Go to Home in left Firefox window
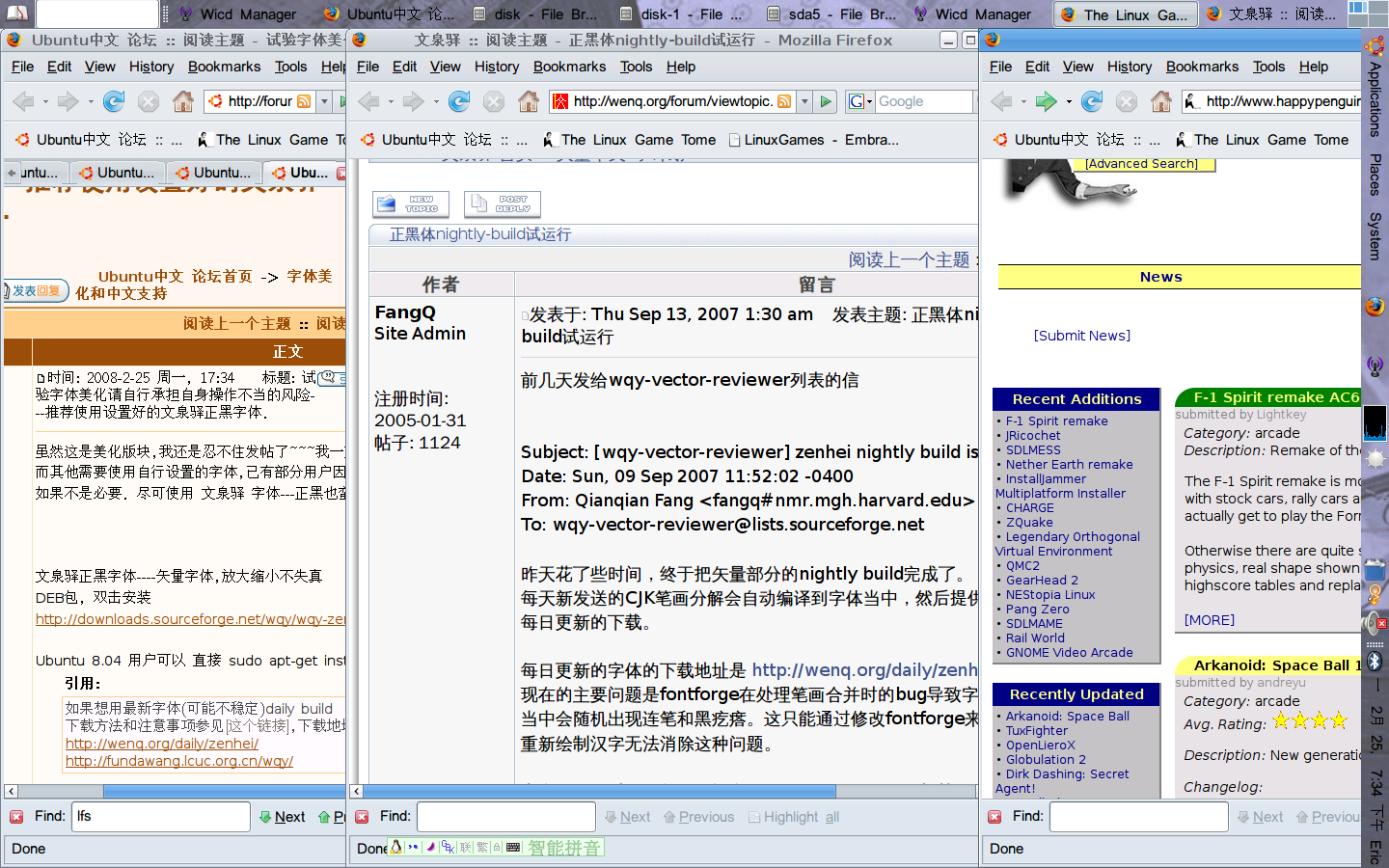This screenshot has height=868, width=1389. click(183, 101)
